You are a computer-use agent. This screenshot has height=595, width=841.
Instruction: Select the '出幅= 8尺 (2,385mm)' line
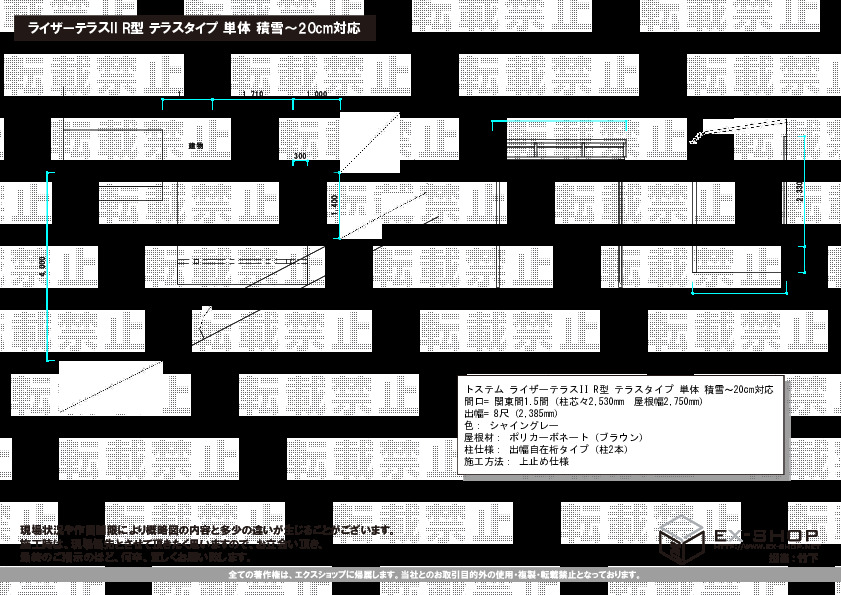coord(511,414)
